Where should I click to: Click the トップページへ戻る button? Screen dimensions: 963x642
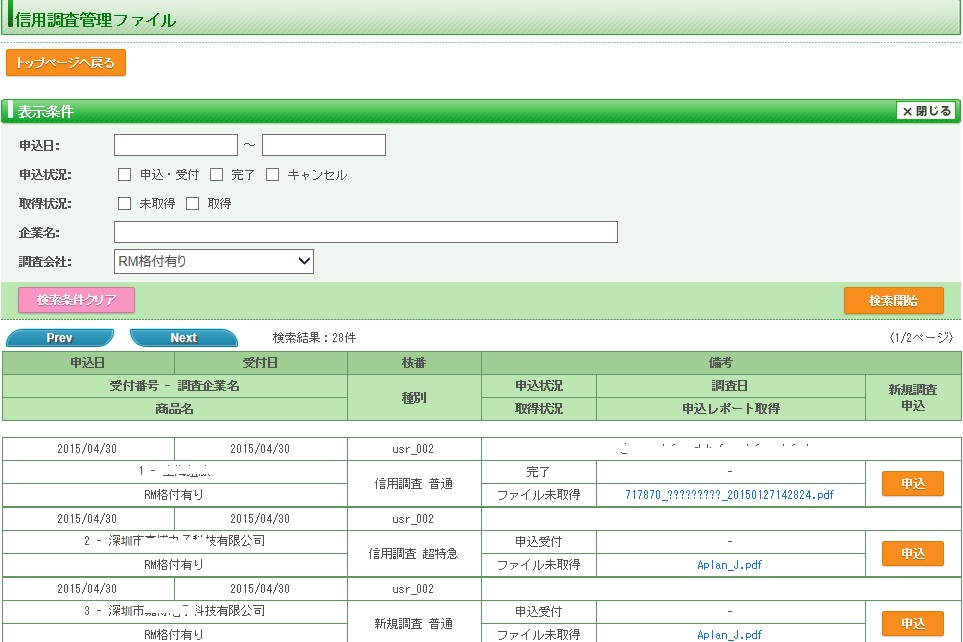(x=66, y=63)
